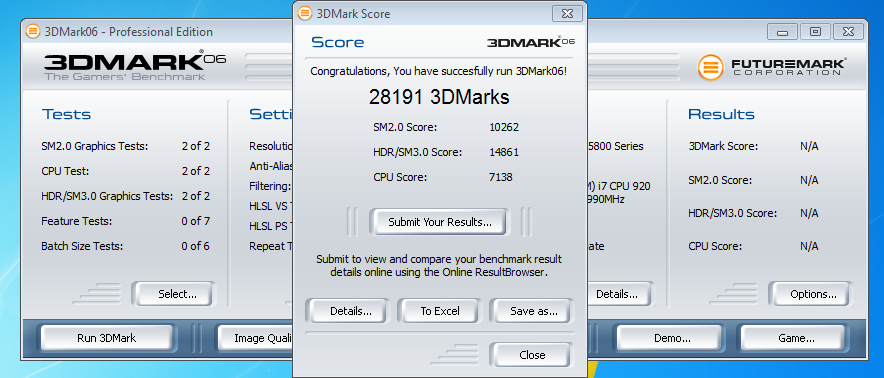The image size is (884, 378).
Task: Click the SM2.0 Score: label in the Results panel
Action: [720, 180]
